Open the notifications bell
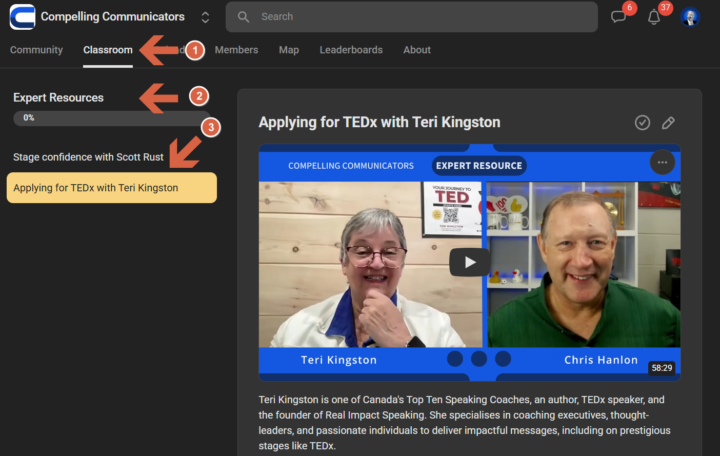 pyautogui.click(x=654, y=17)
